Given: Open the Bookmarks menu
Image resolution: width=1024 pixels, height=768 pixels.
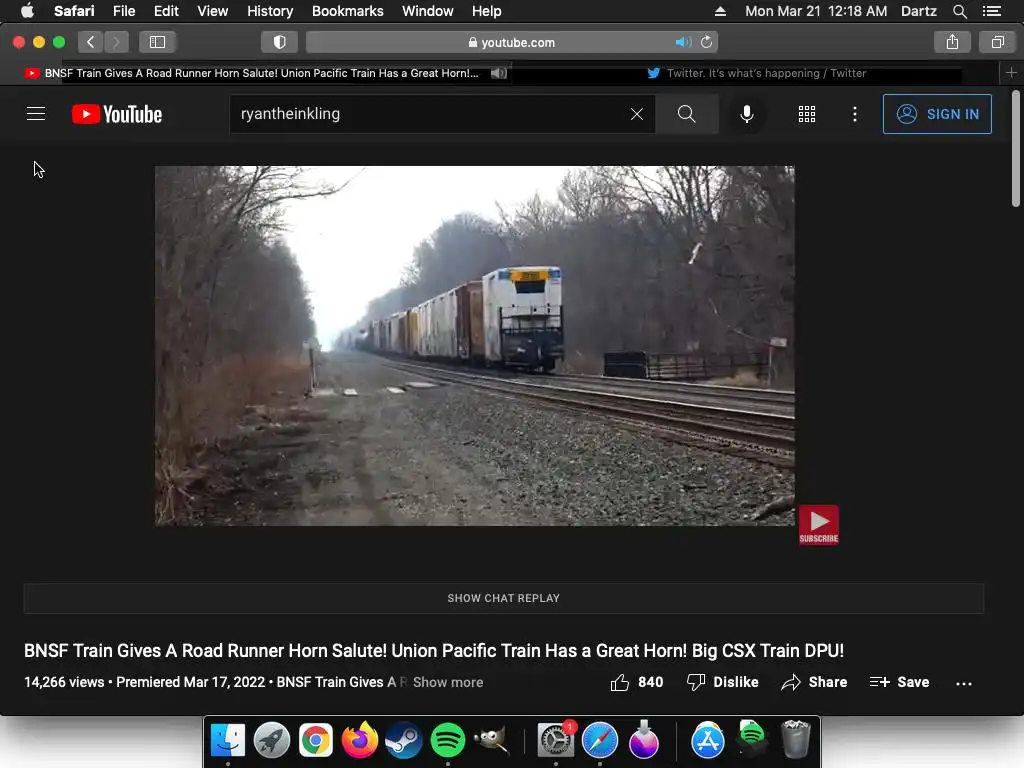Looking at the screenshot, I should 347,11.
